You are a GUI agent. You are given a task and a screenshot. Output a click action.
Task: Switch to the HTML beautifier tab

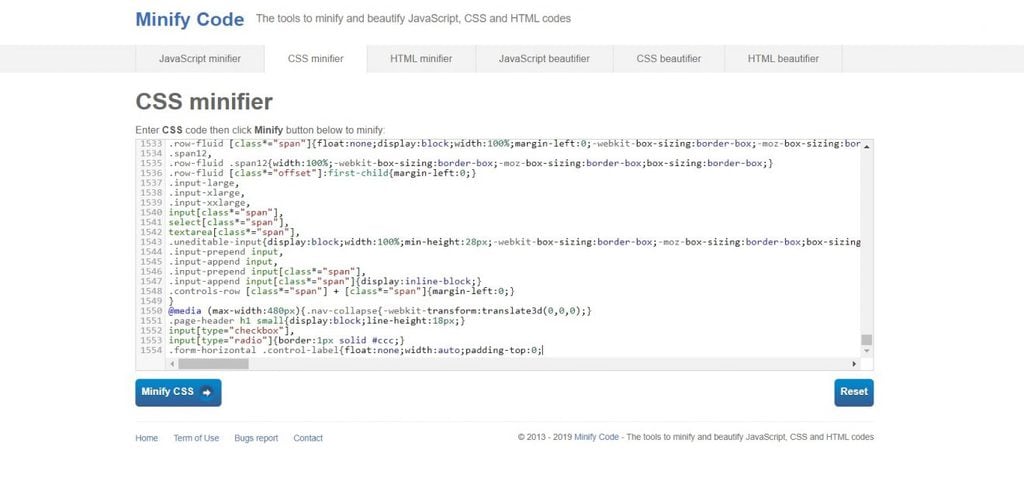pyautogui.click(x=783, y=59)
